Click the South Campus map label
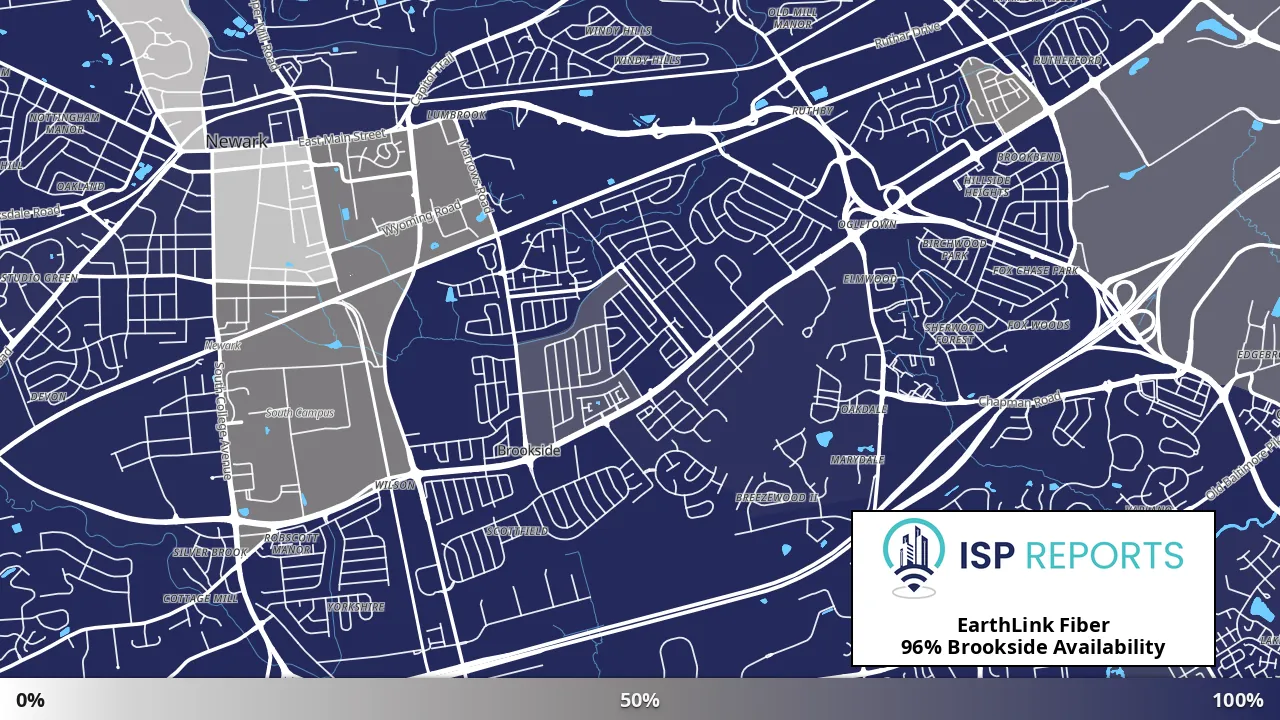The width and height of the screenshot is (1280, 720). click(x=300, y=413)
